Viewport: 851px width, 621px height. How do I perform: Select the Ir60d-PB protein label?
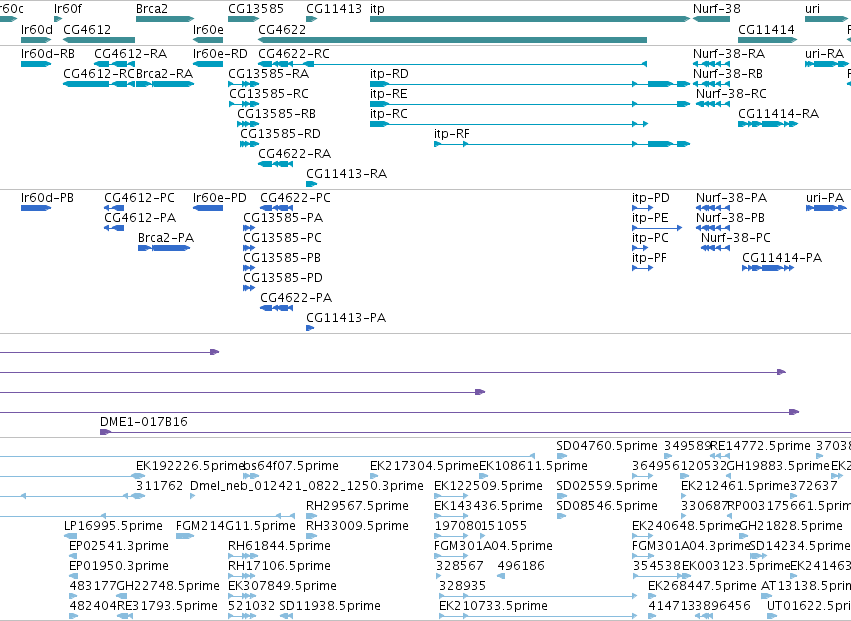coord(47,198)
